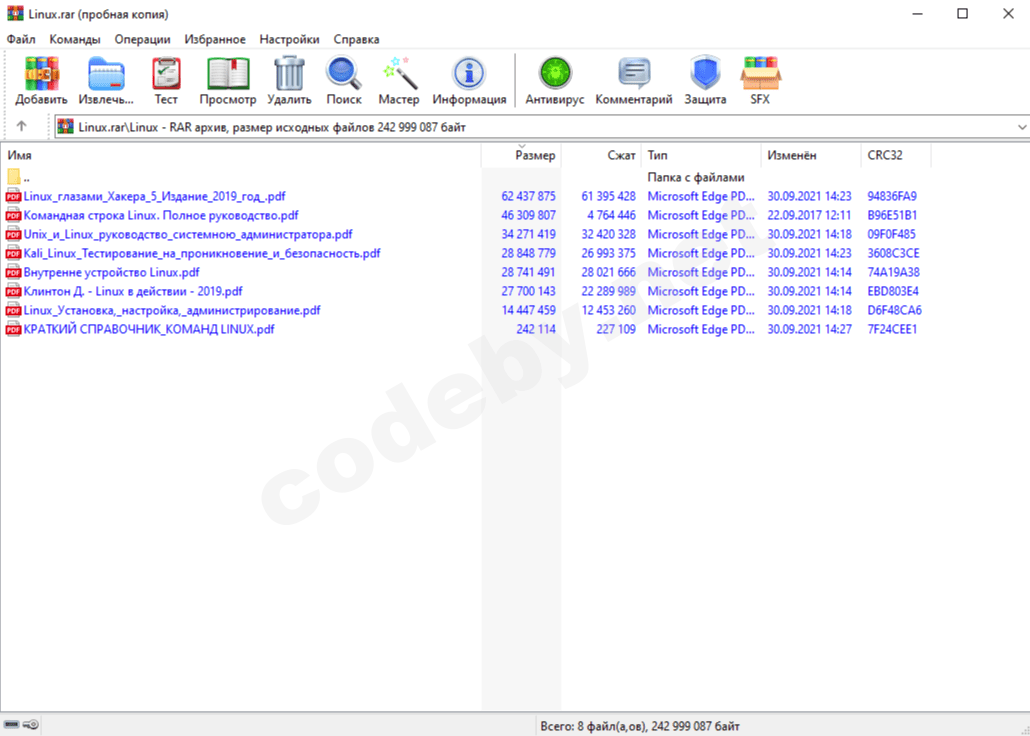The width and height of the screenshot is (1030, 736).
Task: Click PDF icon of КРАТКИЙ СПРАВОЧНИК_КОМАНД file
Action: (14, 329)
